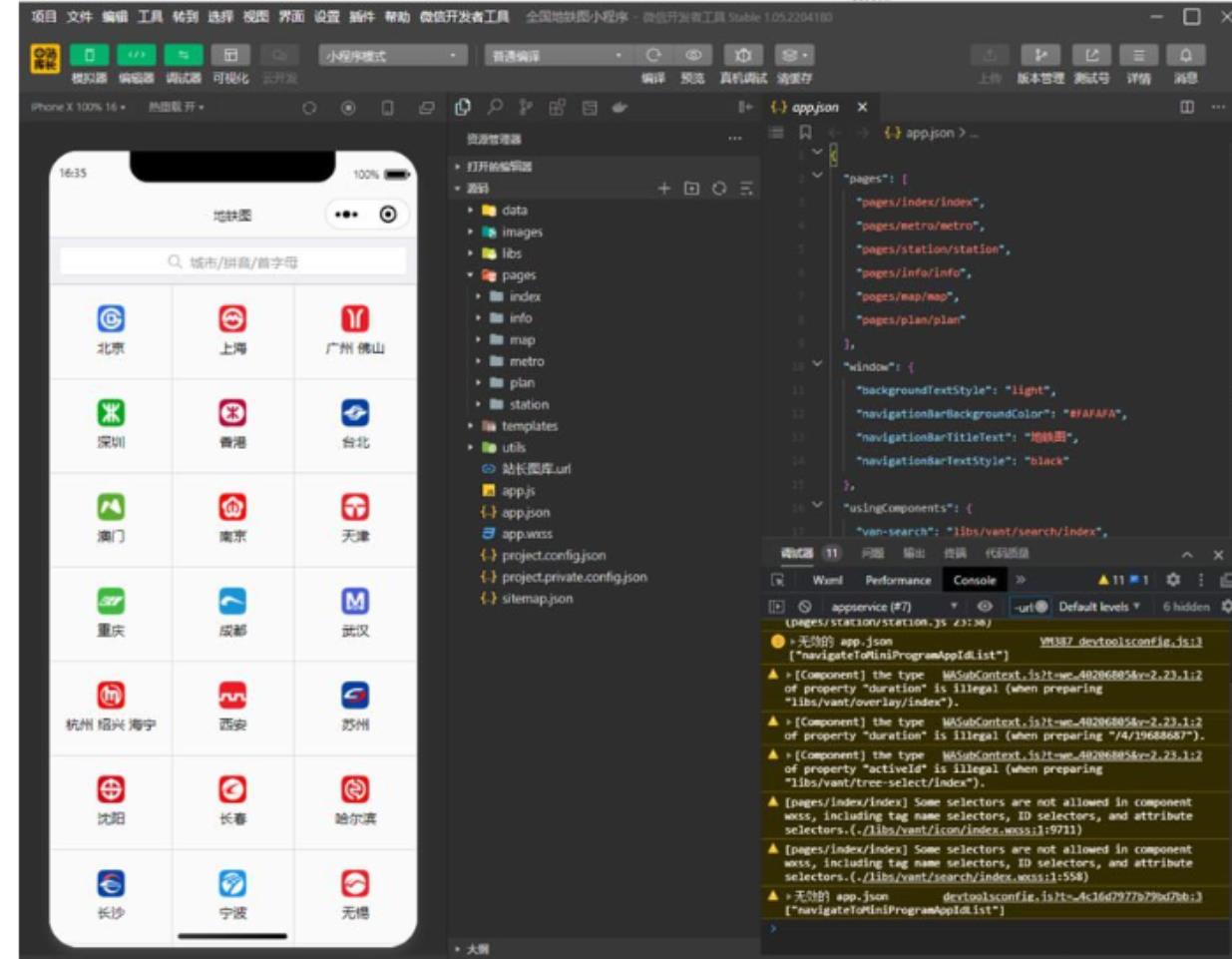Open version management (版本管理)

pos(1040,56)
